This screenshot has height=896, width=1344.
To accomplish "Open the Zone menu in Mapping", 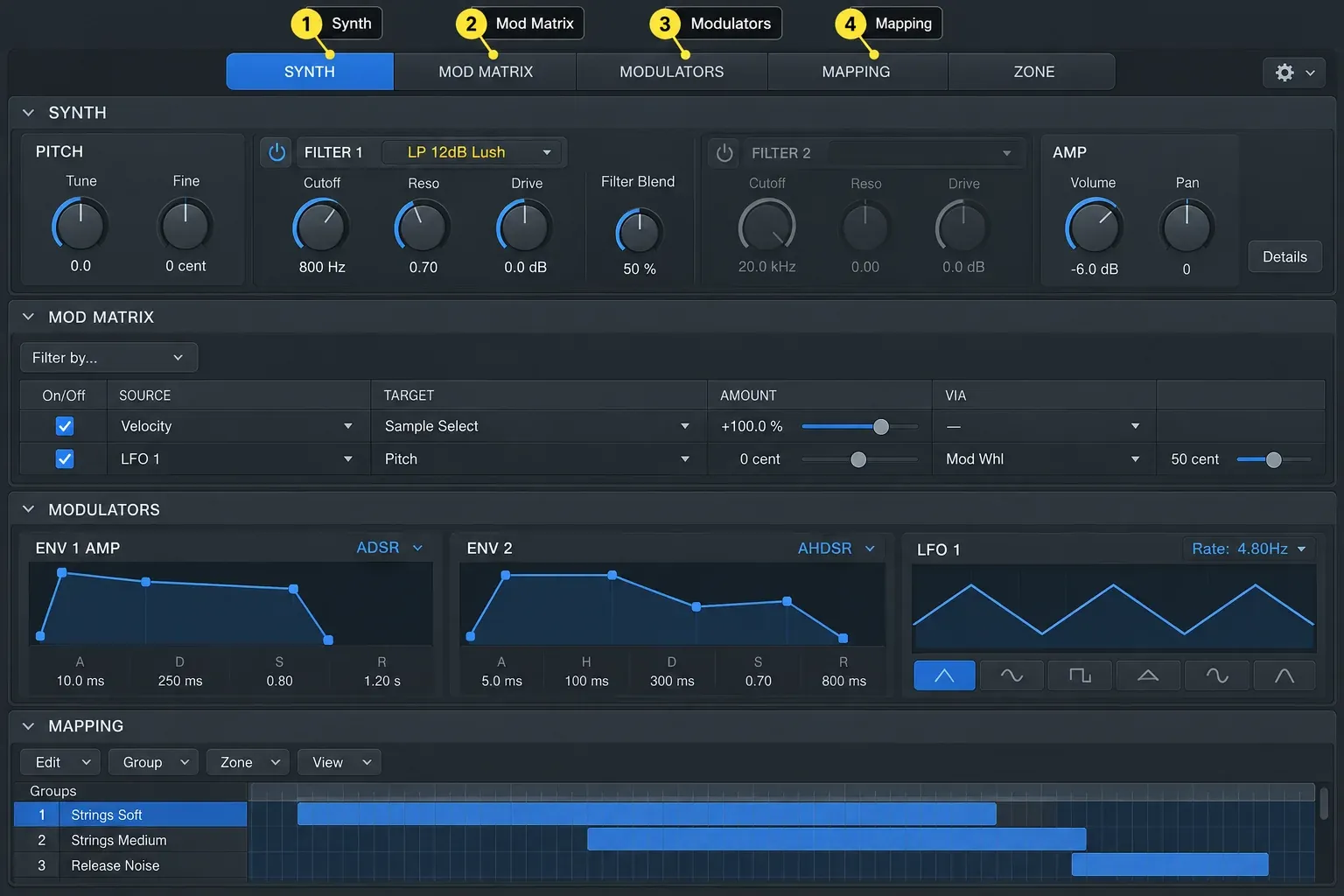I will point(248,762).
